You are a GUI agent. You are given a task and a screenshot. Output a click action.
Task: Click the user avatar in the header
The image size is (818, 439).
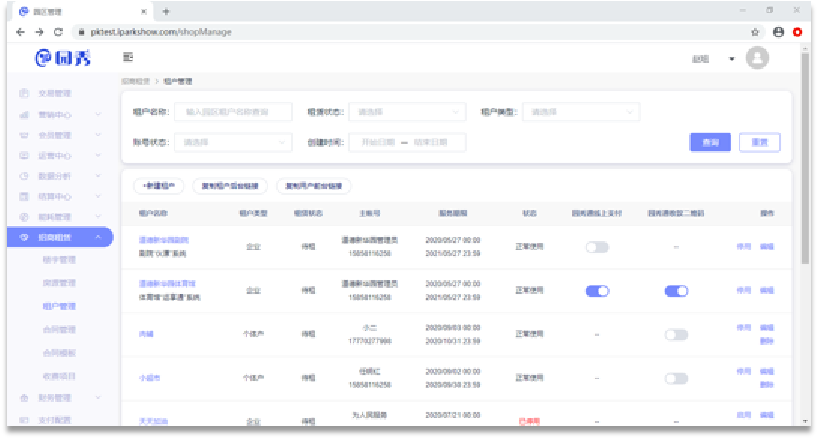757,58
